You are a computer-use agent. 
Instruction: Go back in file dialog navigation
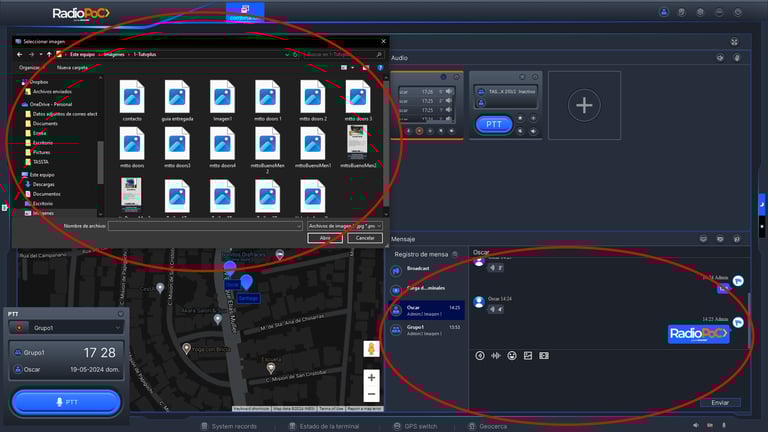coord(20,54)
